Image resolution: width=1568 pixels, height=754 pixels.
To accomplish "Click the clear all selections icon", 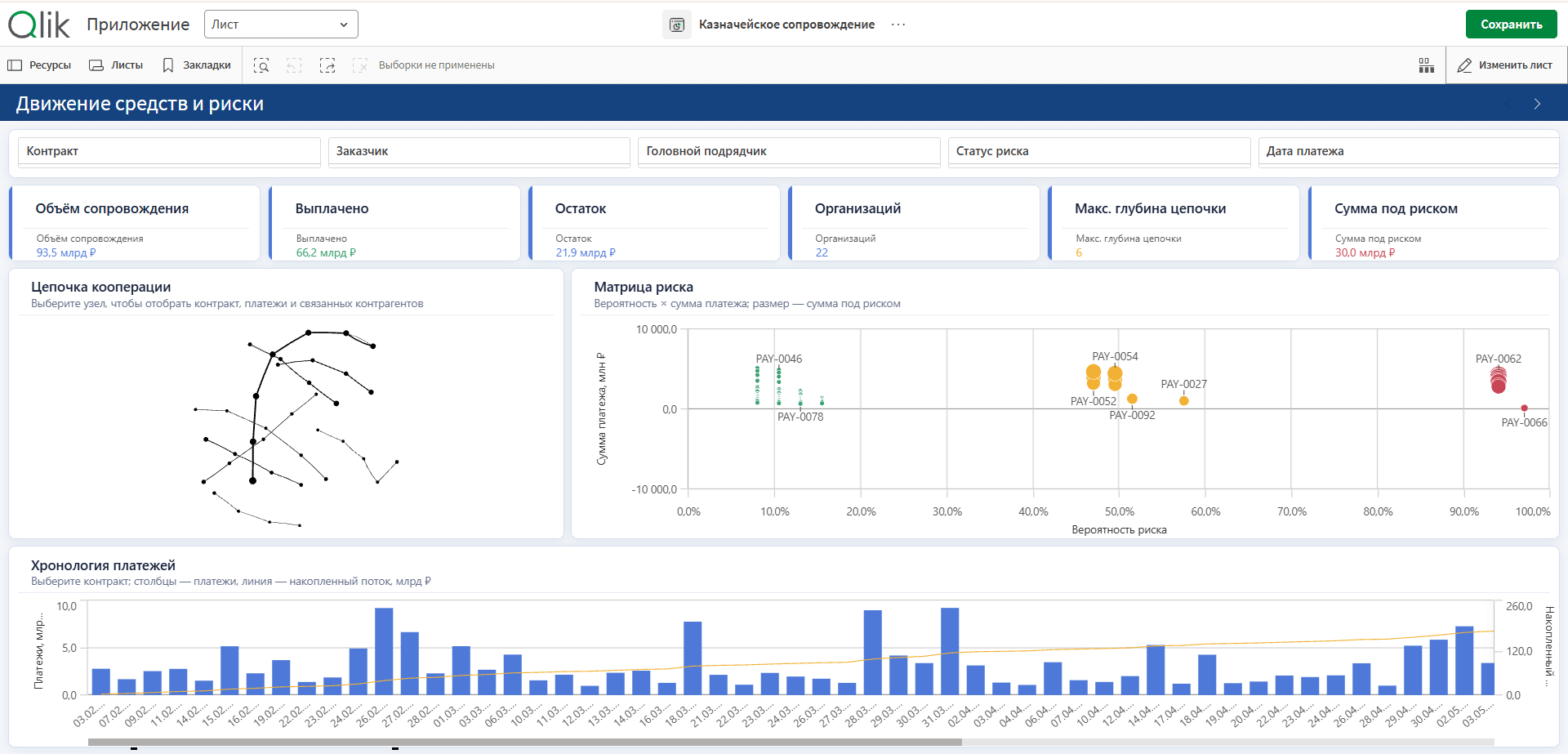I will pyautogui.click(x=359, y=65).
